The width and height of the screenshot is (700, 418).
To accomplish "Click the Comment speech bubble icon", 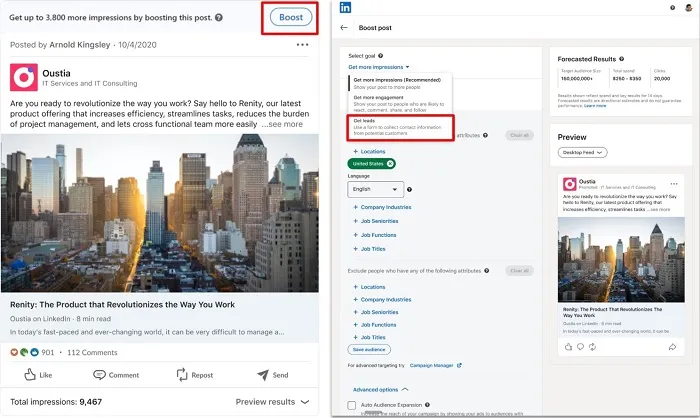I will pyautogui.click(x=100, y=375).
